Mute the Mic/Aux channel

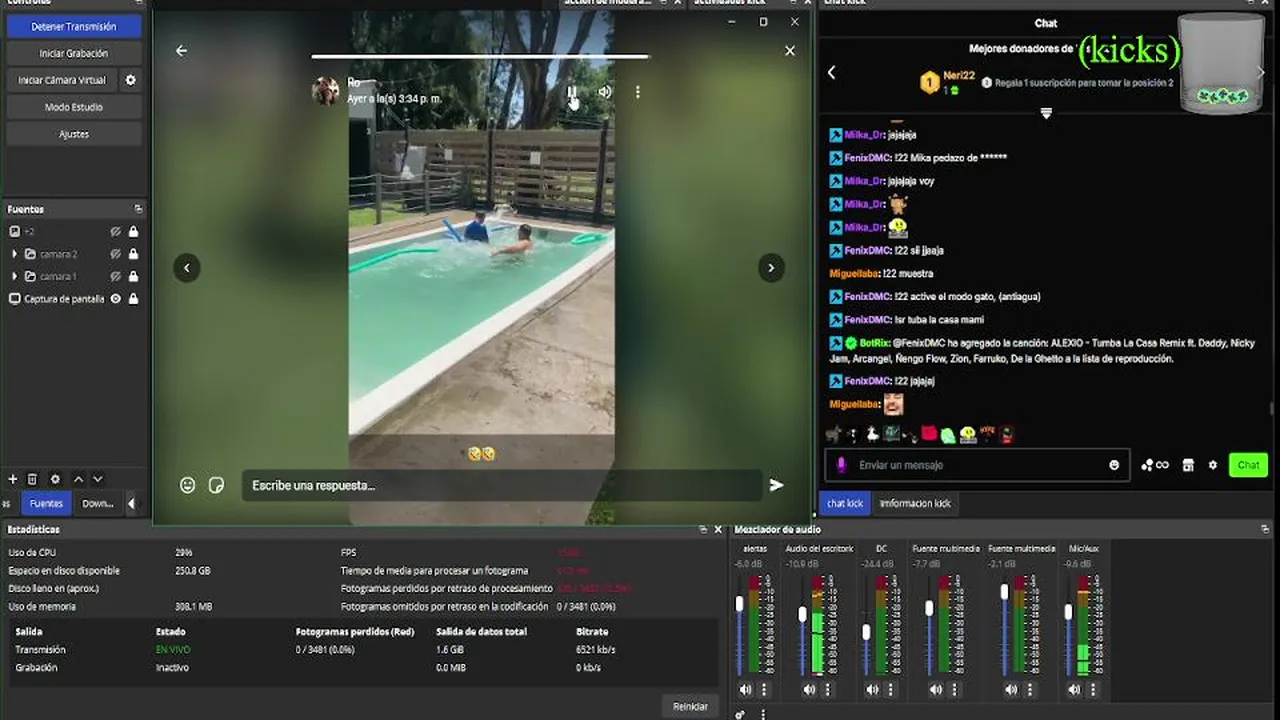tap(1074, 689)
